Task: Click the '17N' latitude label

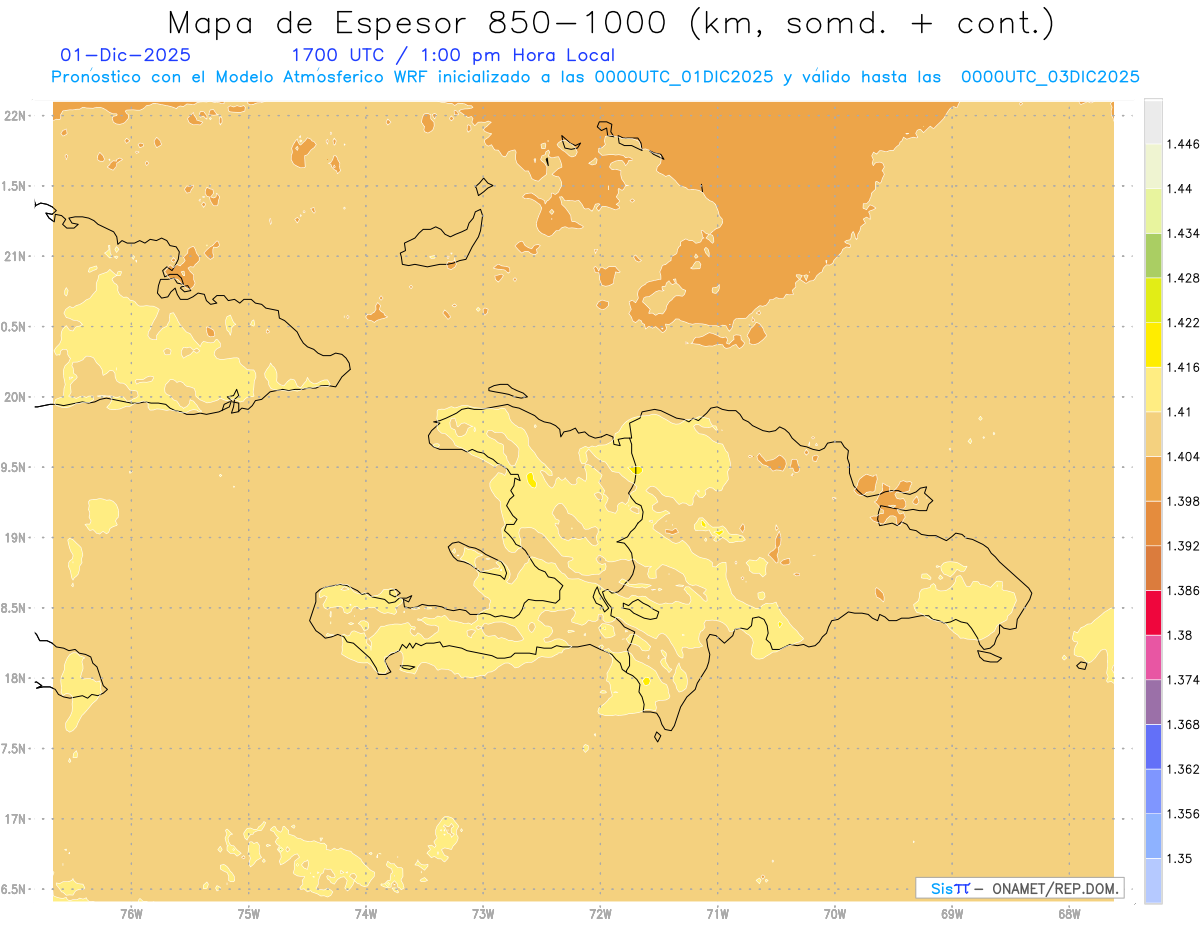Action: click(14, 819)
